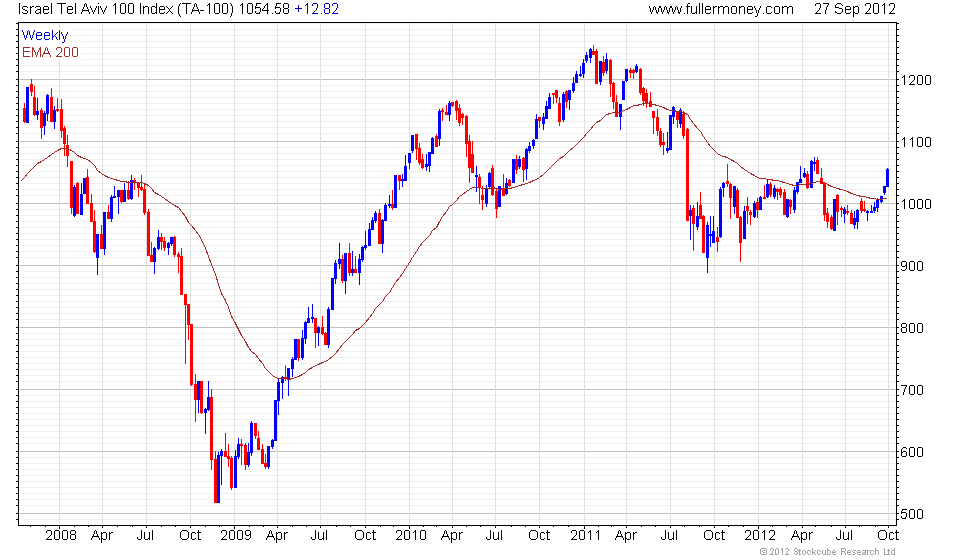Click the date '27 Sep 2012'
Screen dimensions: 980x560
(x=854, y=9)
